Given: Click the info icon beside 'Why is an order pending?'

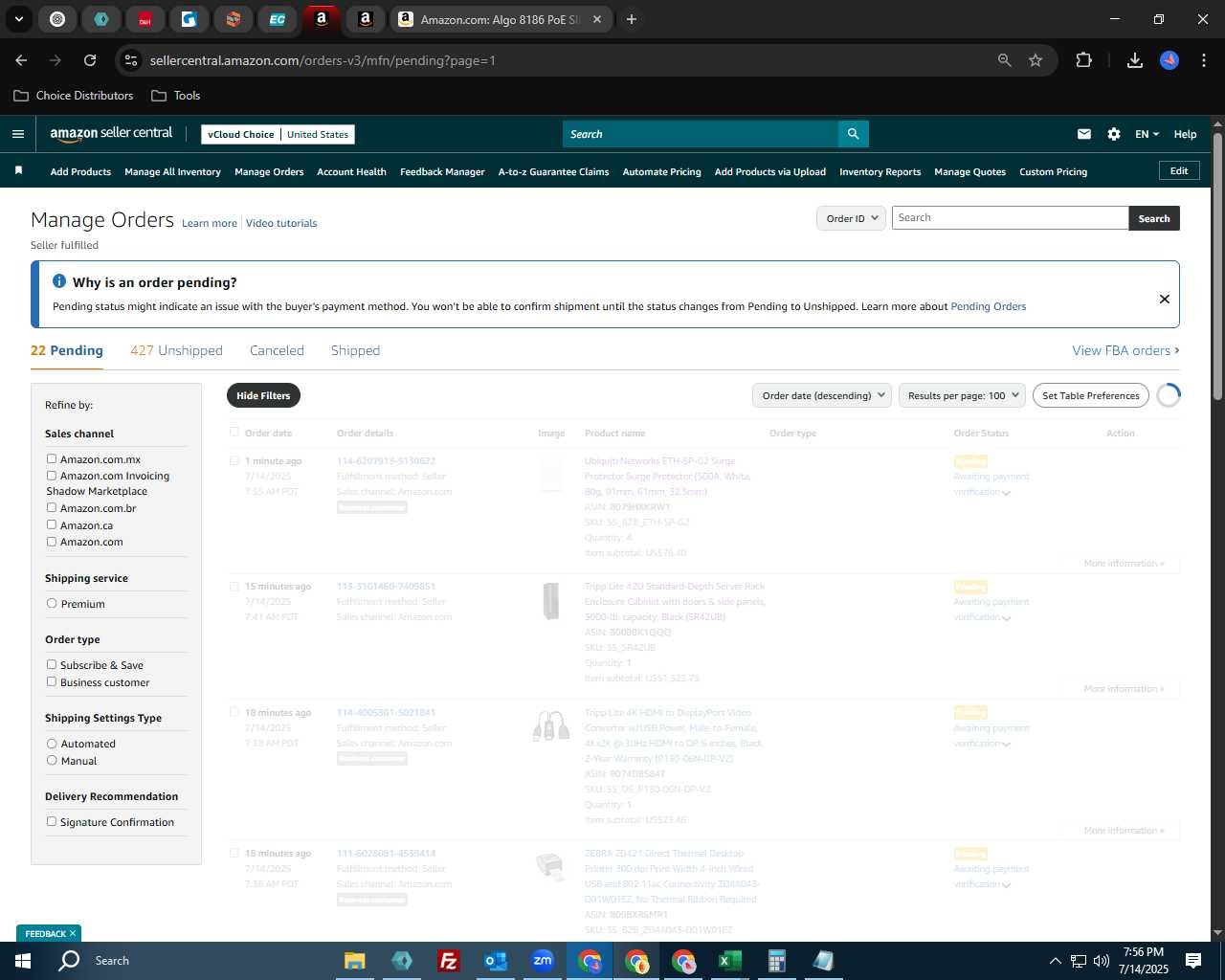Looking at the screenshot, I should pos(59,281).
